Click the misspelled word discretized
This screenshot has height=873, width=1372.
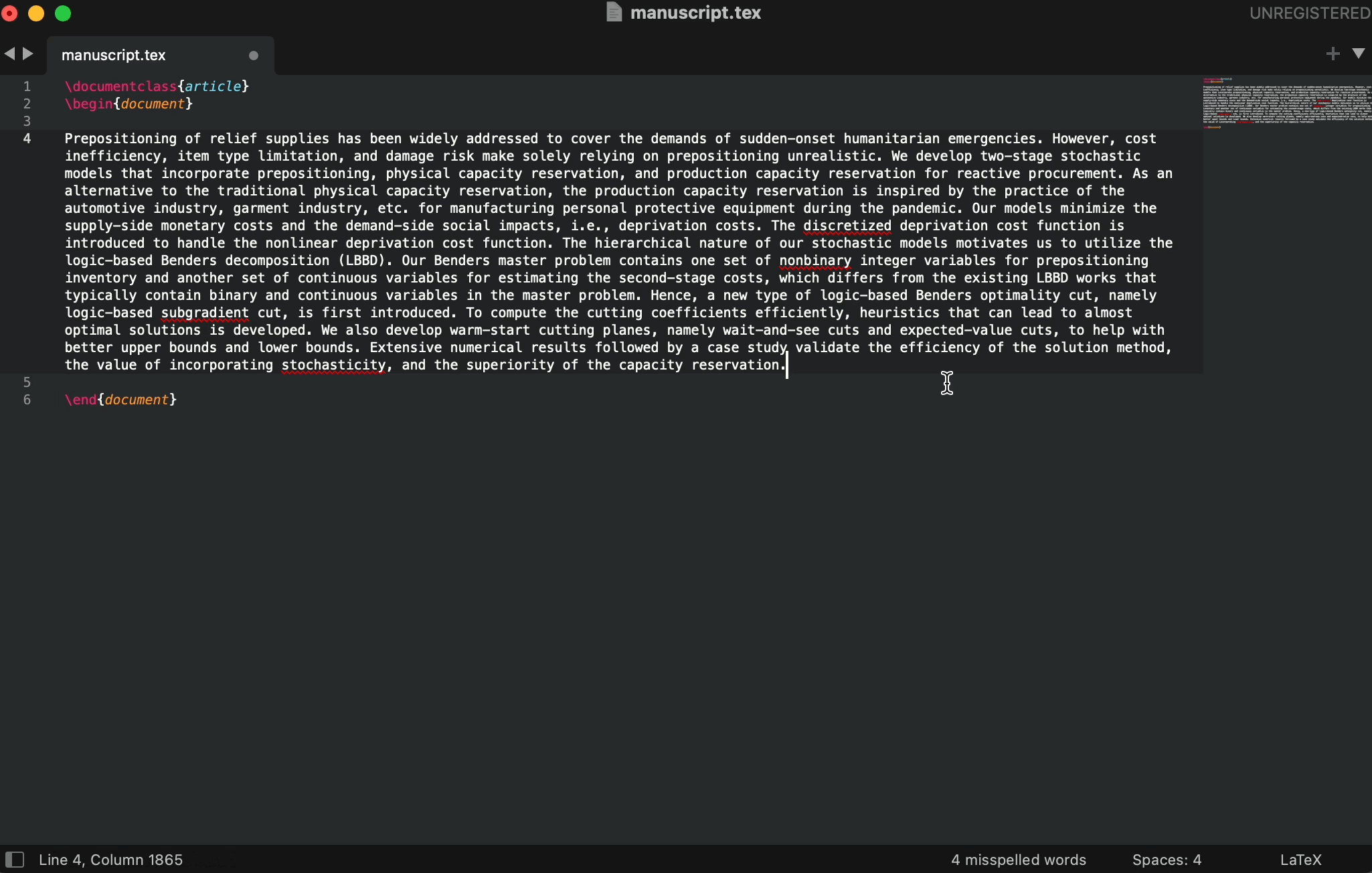click(848, 226)
